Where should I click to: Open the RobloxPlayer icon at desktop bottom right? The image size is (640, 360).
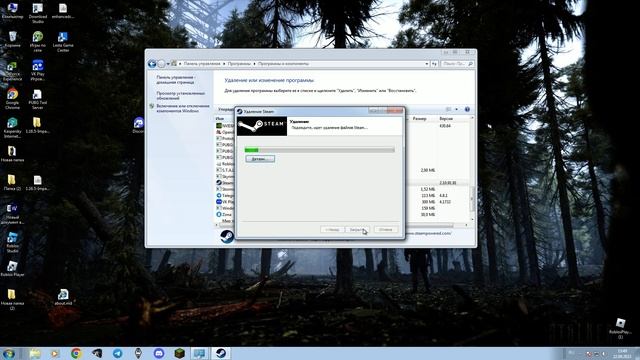pyautogui.click(x=620, y=328)
